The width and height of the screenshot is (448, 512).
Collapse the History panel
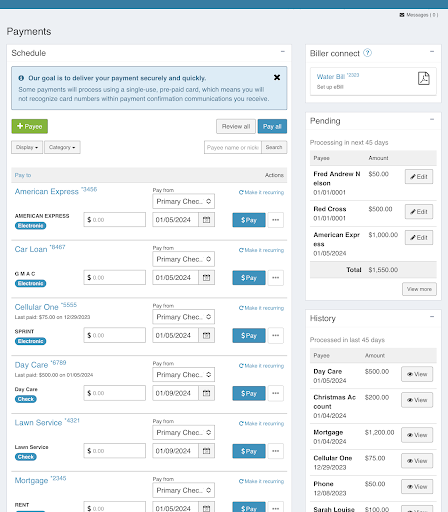pyautogui.click(x=432, y=317)
